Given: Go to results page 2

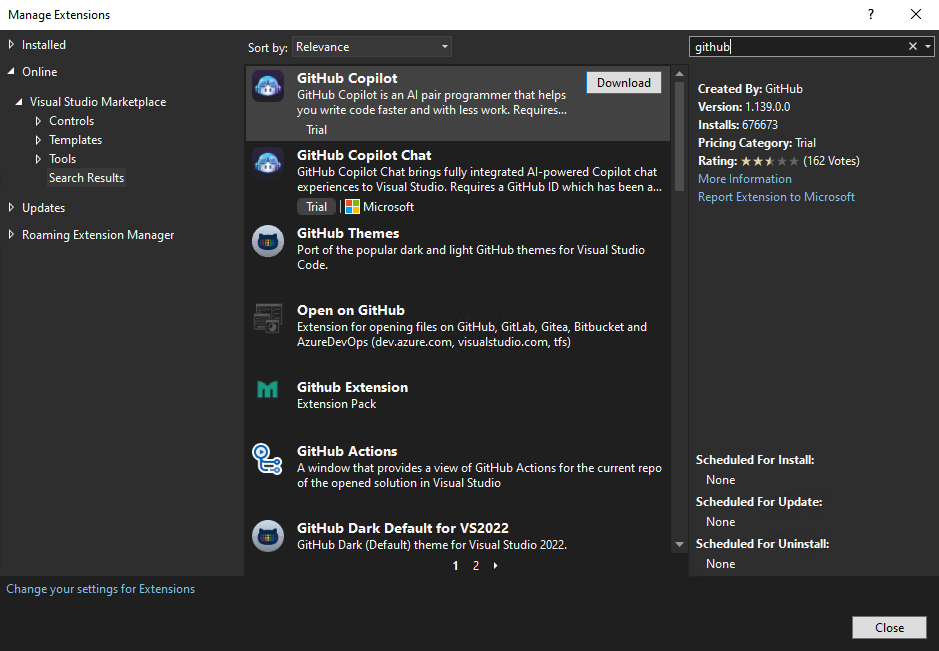Looking at the screenshot, I should 475,565.
